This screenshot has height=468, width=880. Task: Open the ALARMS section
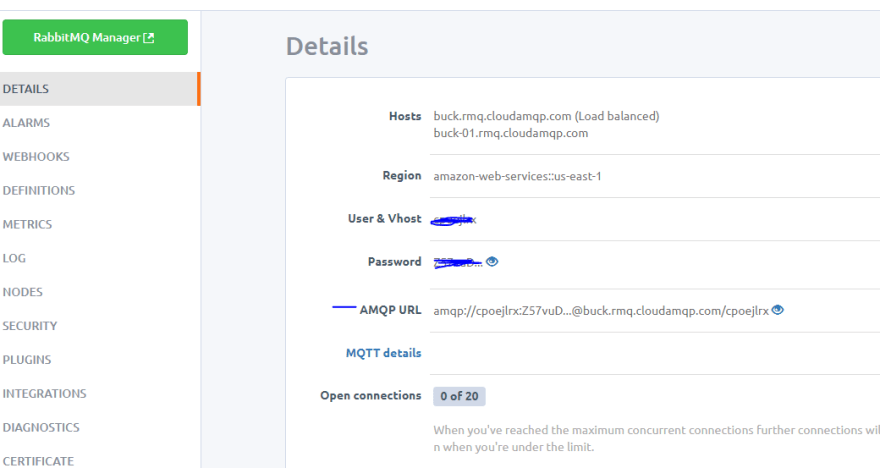tap(26, 123)
